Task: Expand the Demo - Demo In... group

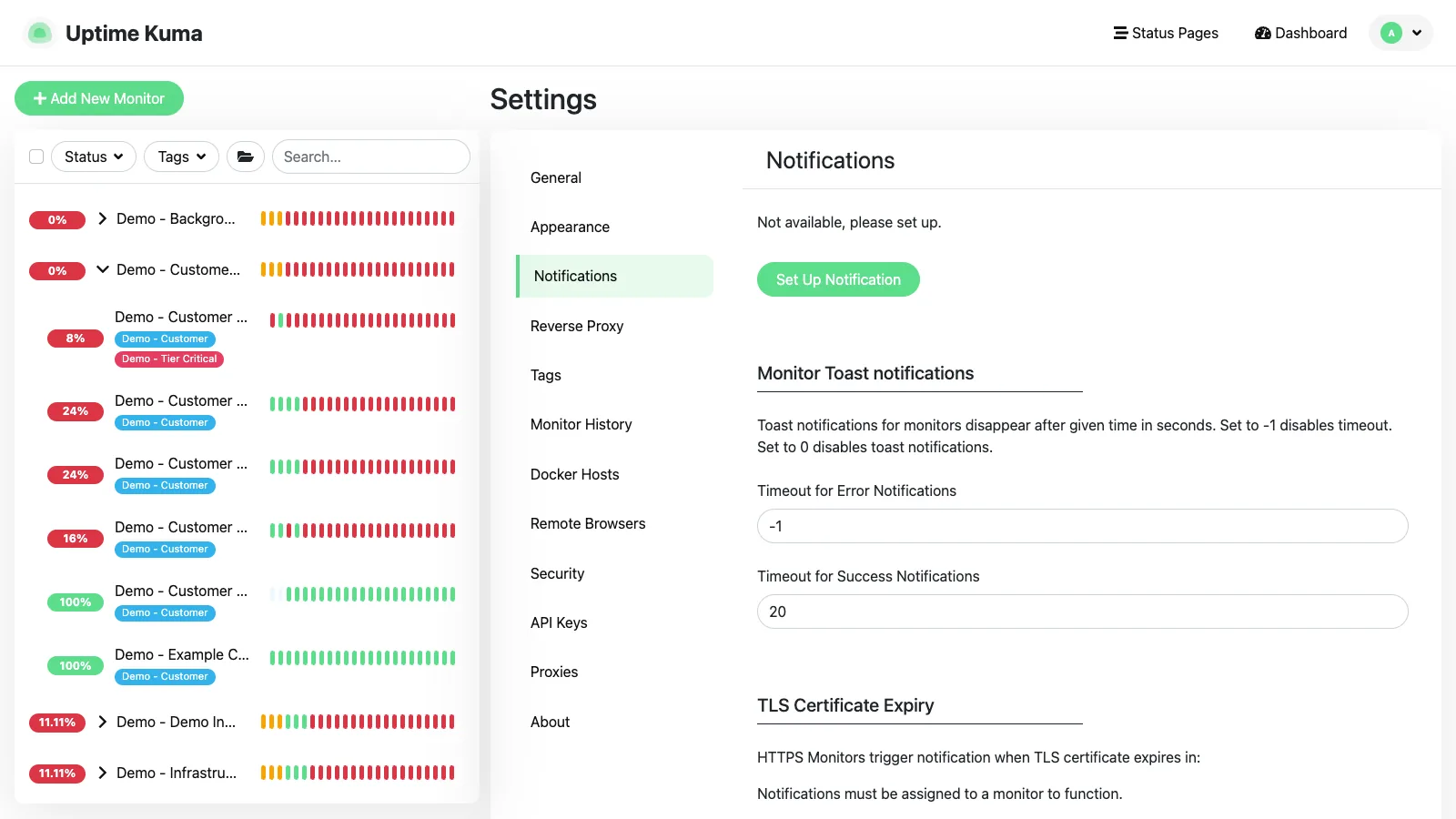Action: click(103, 722)
